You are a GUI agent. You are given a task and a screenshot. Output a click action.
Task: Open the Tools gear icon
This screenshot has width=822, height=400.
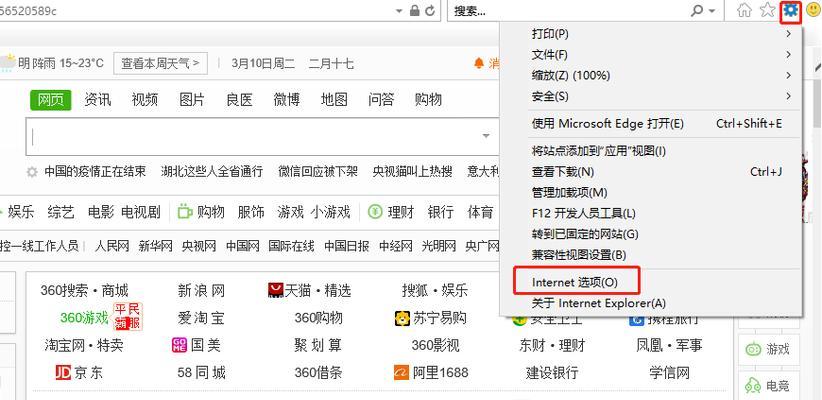[791, 10]
